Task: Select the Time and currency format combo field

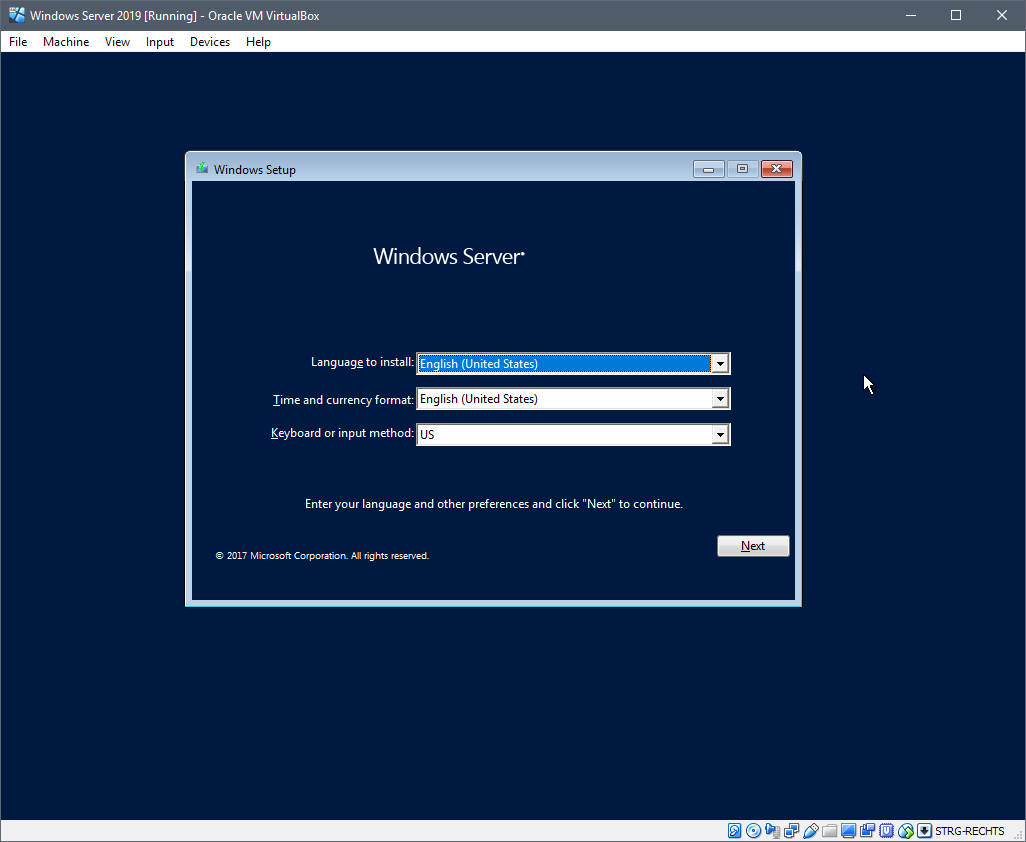Action: point(573,399)
